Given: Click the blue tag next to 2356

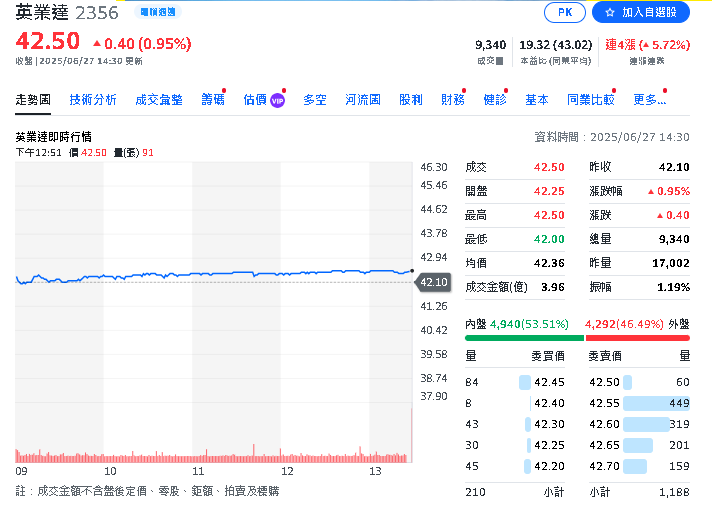Looking at the screenshot, I should (x=158, y=12).
